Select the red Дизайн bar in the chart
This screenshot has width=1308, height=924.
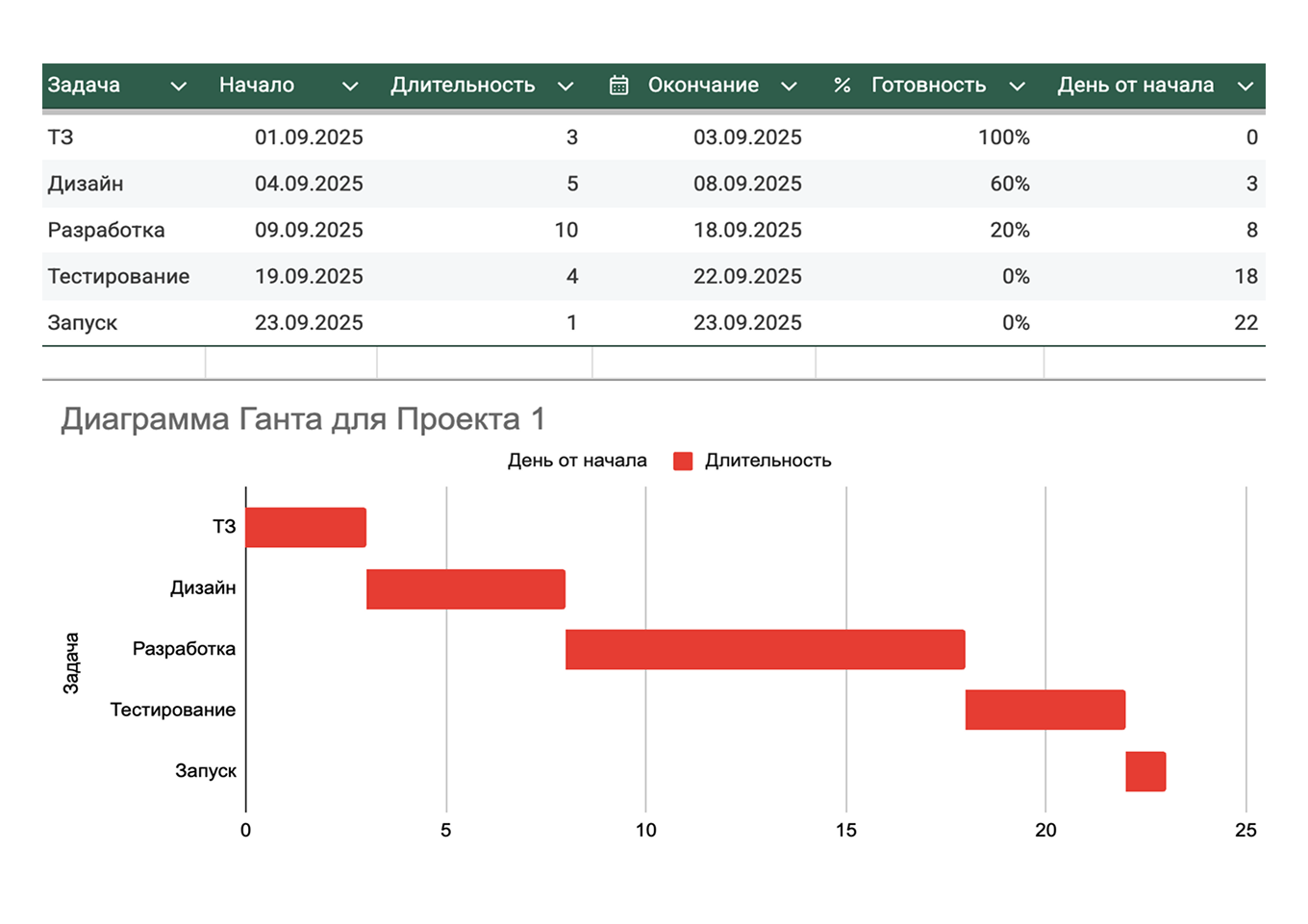465,589
